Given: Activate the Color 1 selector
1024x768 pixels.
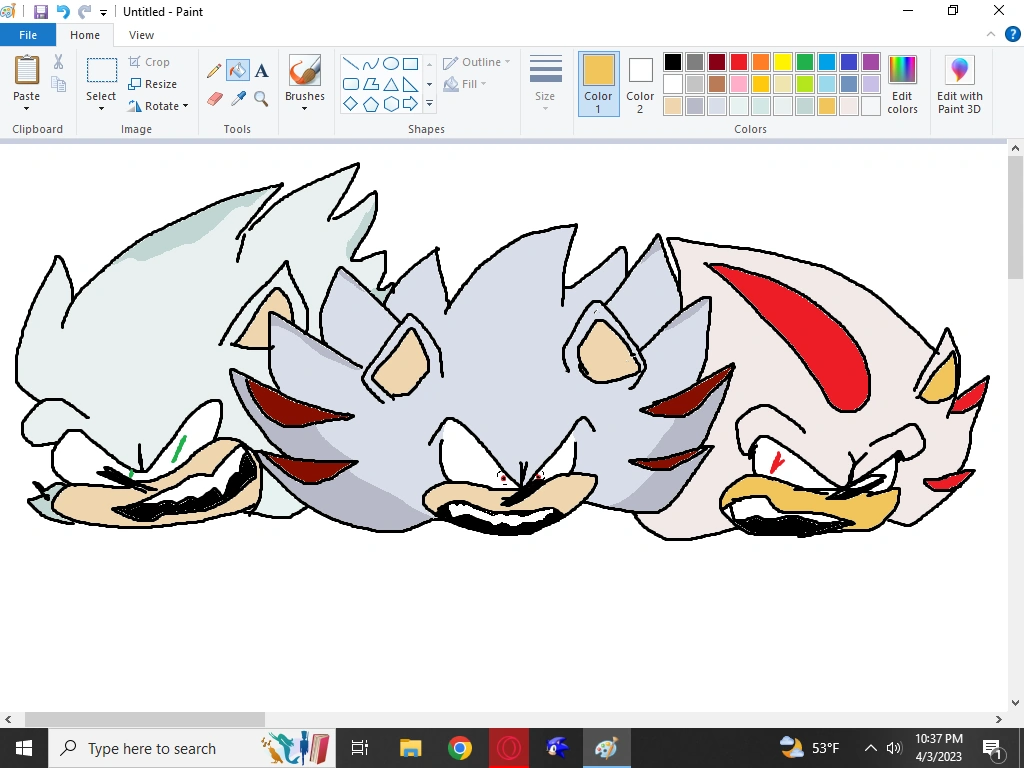Looking at the screenshot, I should (x=598, y=84).
